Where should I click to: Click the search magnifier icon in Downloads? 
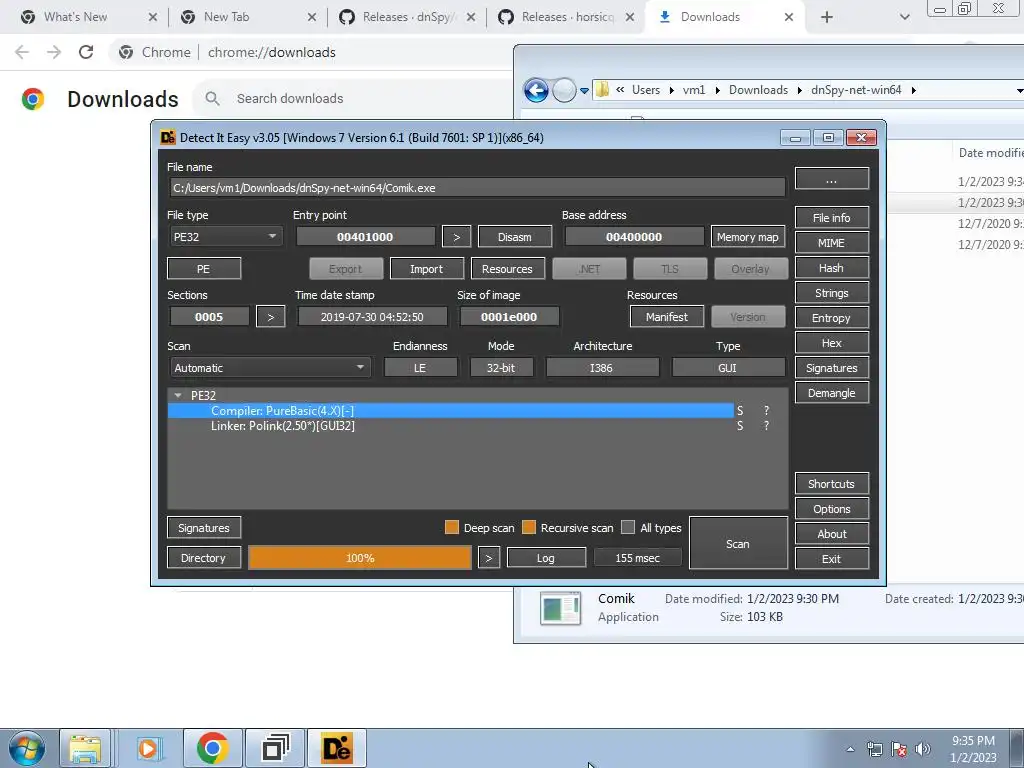click(x=212, y=99)
